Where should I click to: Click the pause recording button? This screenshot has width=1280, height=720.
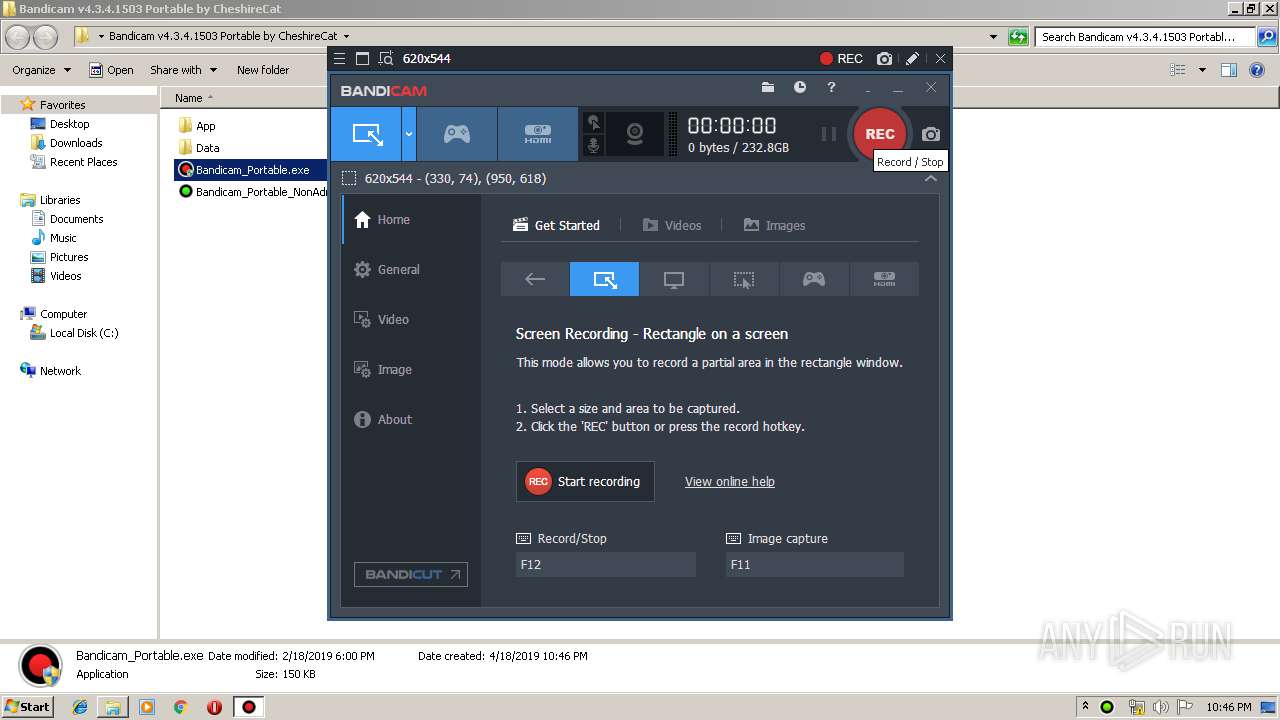pyautogui.click(x=828, y=134)
